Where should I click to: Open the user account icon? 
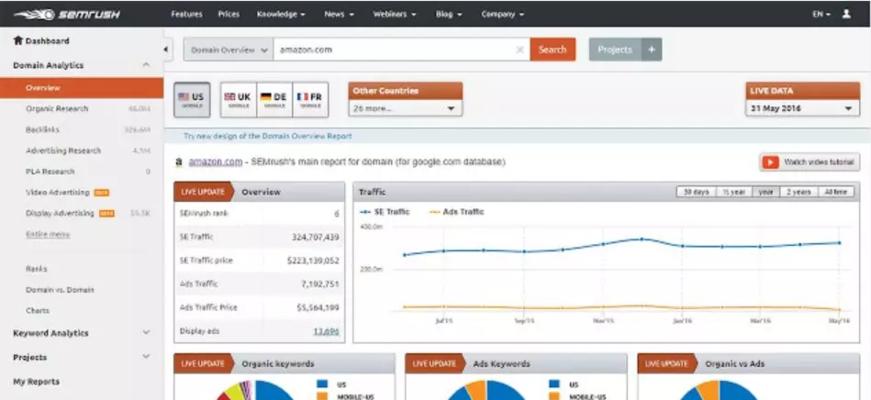click(x=846, y=14)
